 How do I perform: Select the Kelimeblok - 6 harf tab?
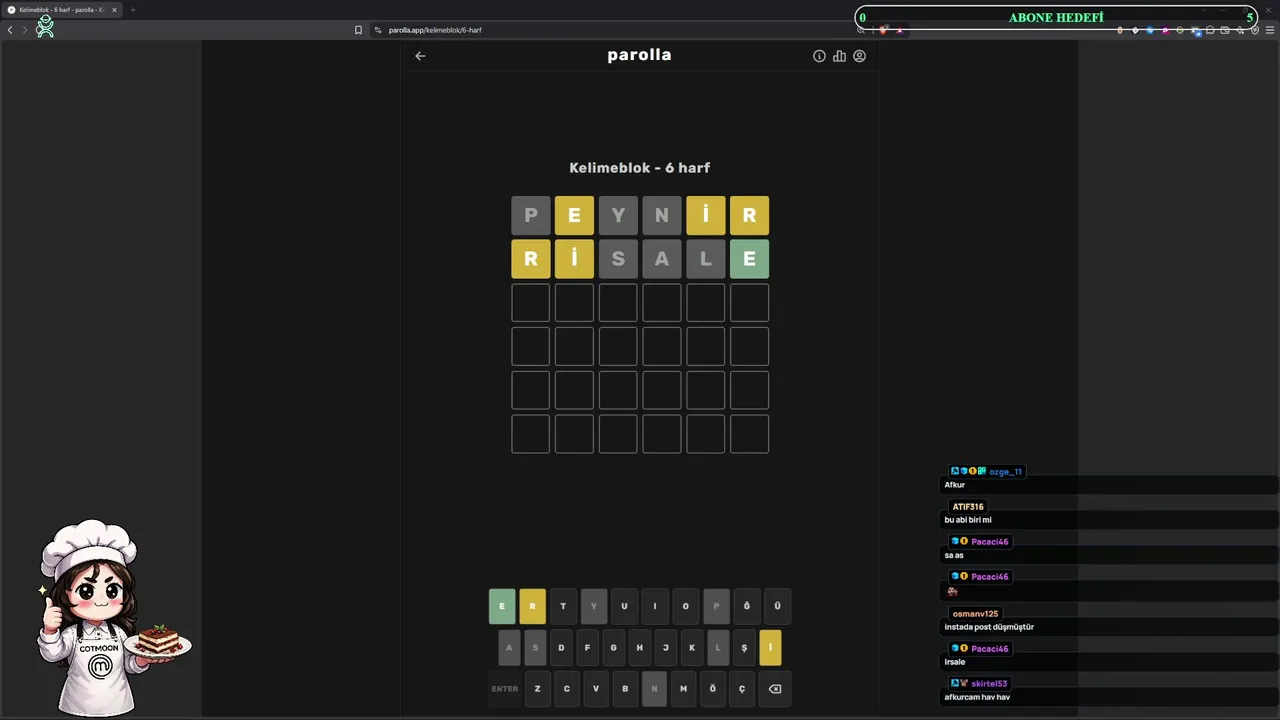coord(62,10)
